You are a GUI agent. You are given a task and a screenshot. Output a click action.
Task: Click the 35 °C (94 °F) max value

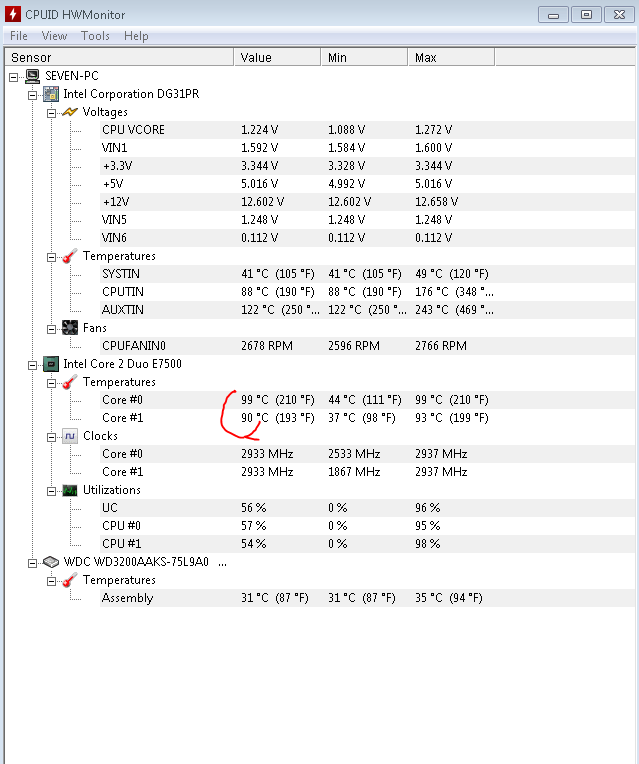pyautogui.click(x=448, y=598)
